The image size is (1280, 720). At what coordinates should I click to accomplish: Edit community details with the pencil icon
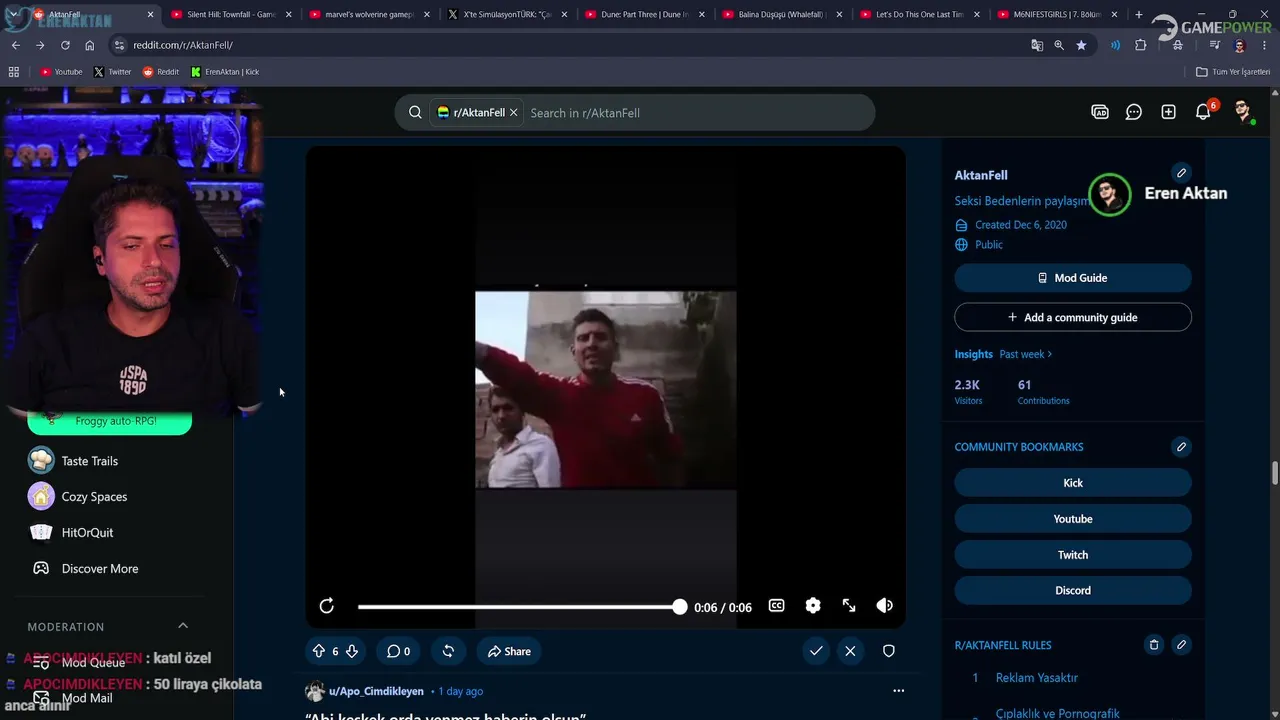click(x=1181, y=173)
